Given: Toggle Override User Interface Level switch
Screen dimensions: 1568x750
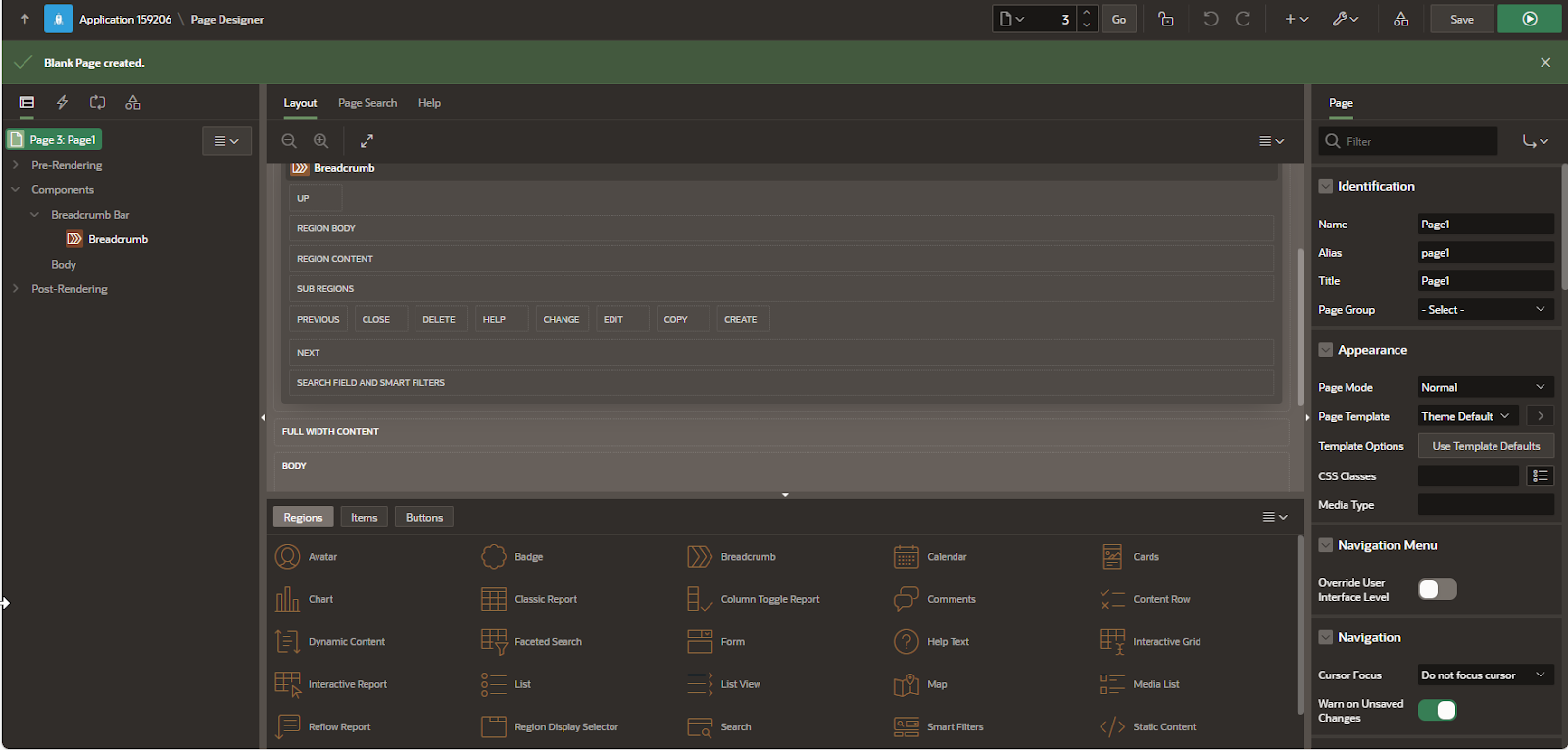Looking at the screenshot, I should click(x=1437, y=589).
